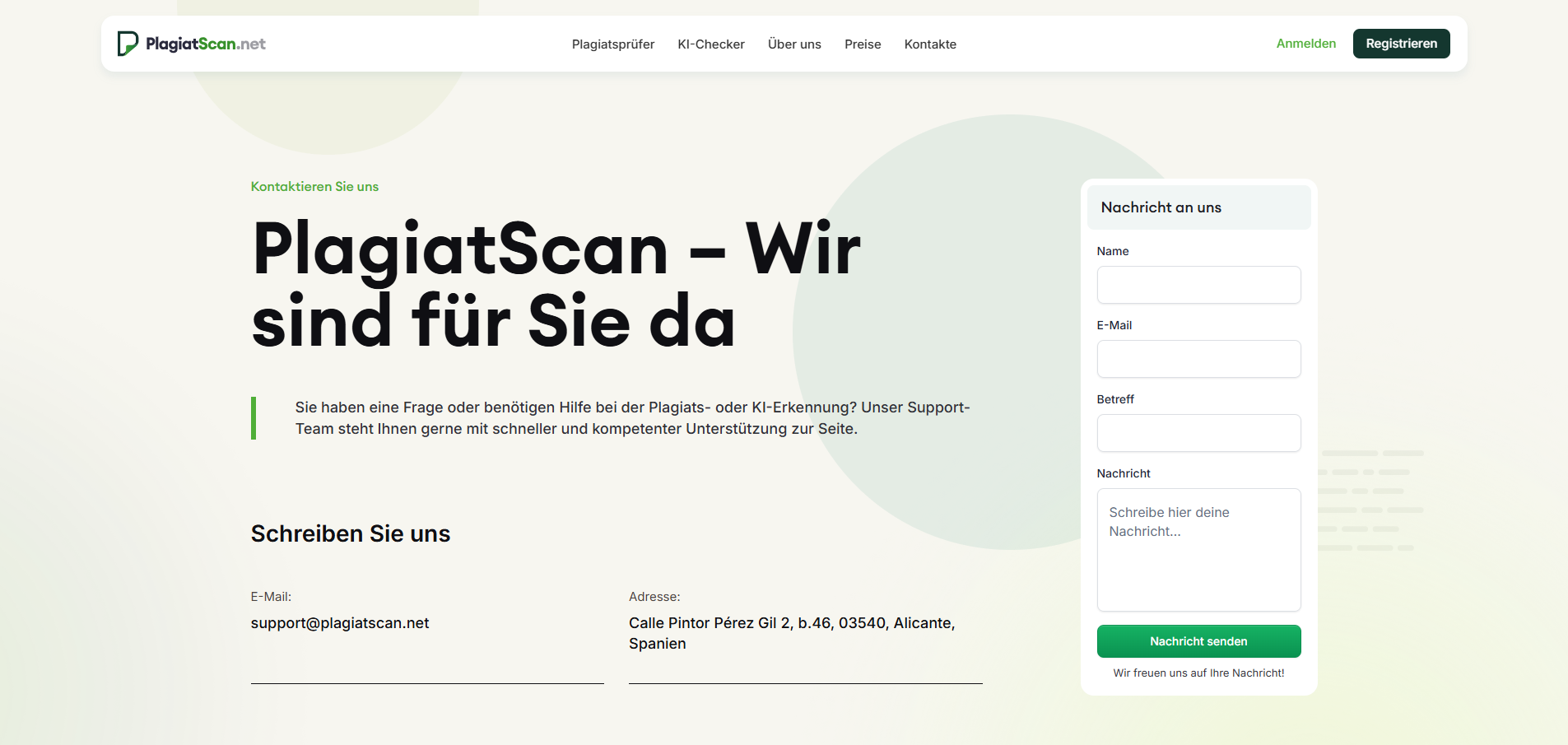Click the 'Wir freuen uns auf Ihre Nachricht!' text

[1199, 673]
